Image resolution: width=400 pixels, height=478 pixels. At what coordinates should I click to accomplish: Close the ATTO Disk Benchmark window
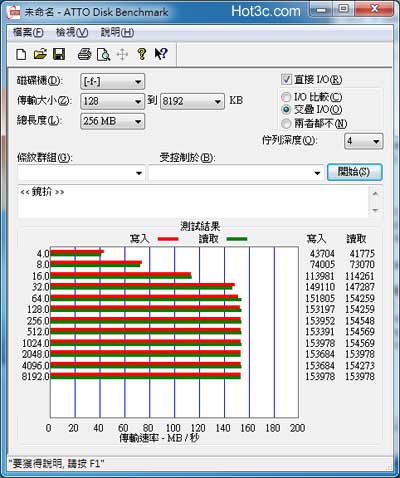(x=373, y=9)
